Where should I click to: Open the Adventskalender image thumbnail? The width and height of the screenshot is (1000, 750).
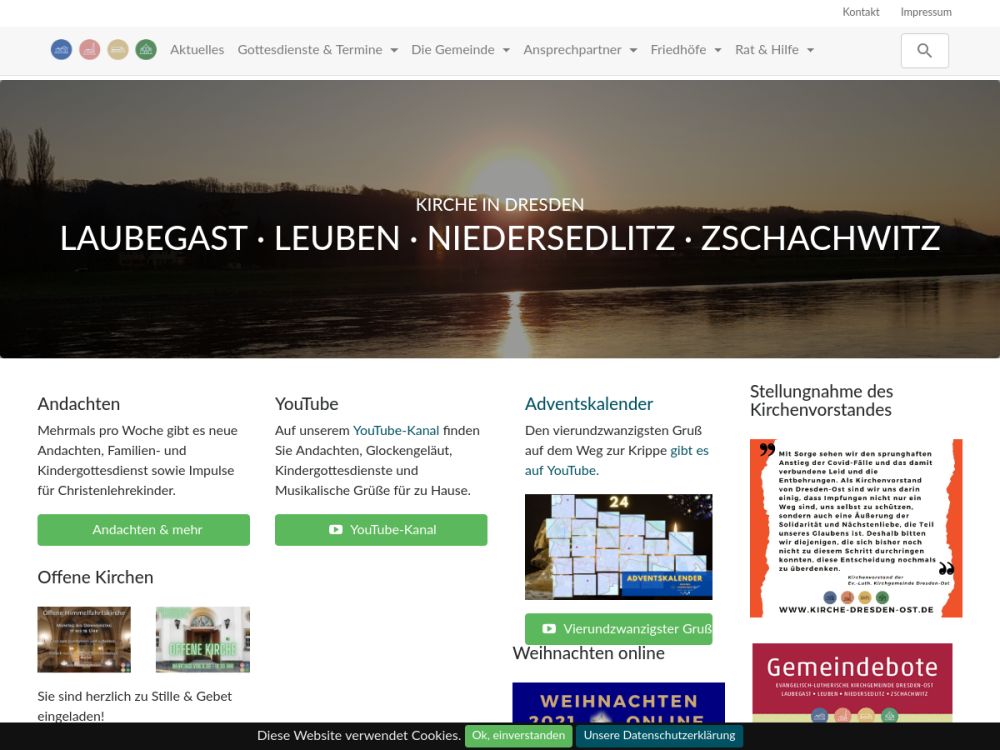coord(618,547)
